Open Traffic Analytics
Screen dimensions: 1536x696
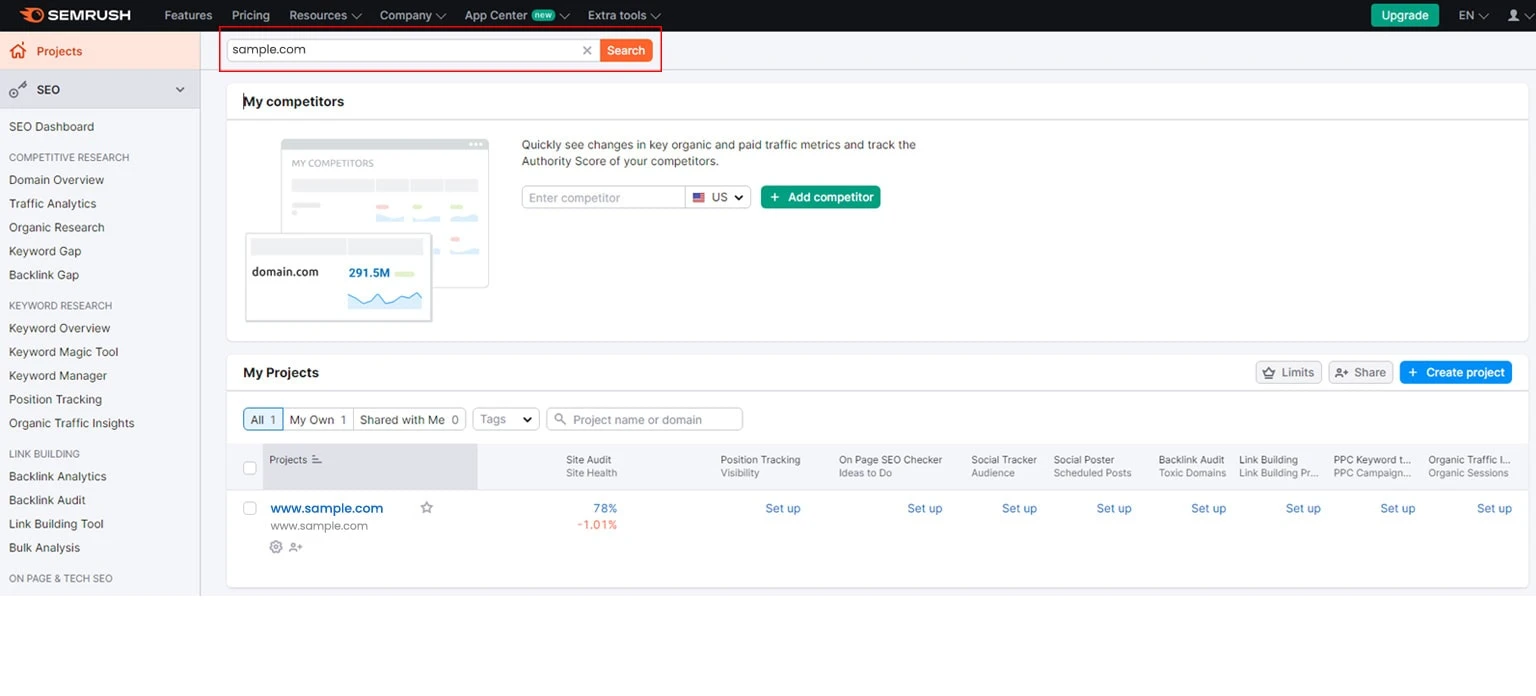53,204
